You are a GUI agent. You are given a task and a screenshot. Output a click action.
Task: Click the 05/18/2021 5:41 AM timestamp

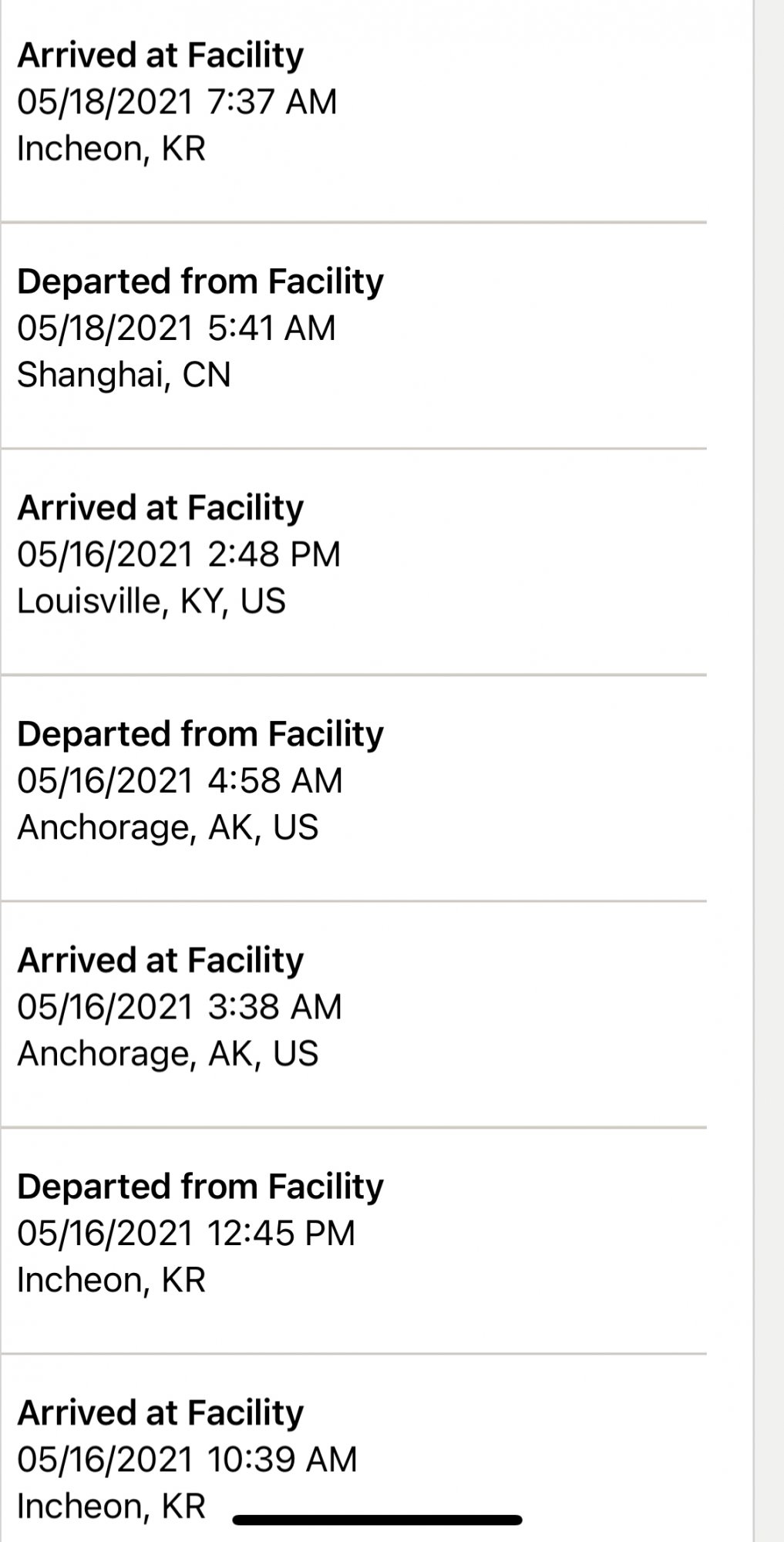(177, 328)
